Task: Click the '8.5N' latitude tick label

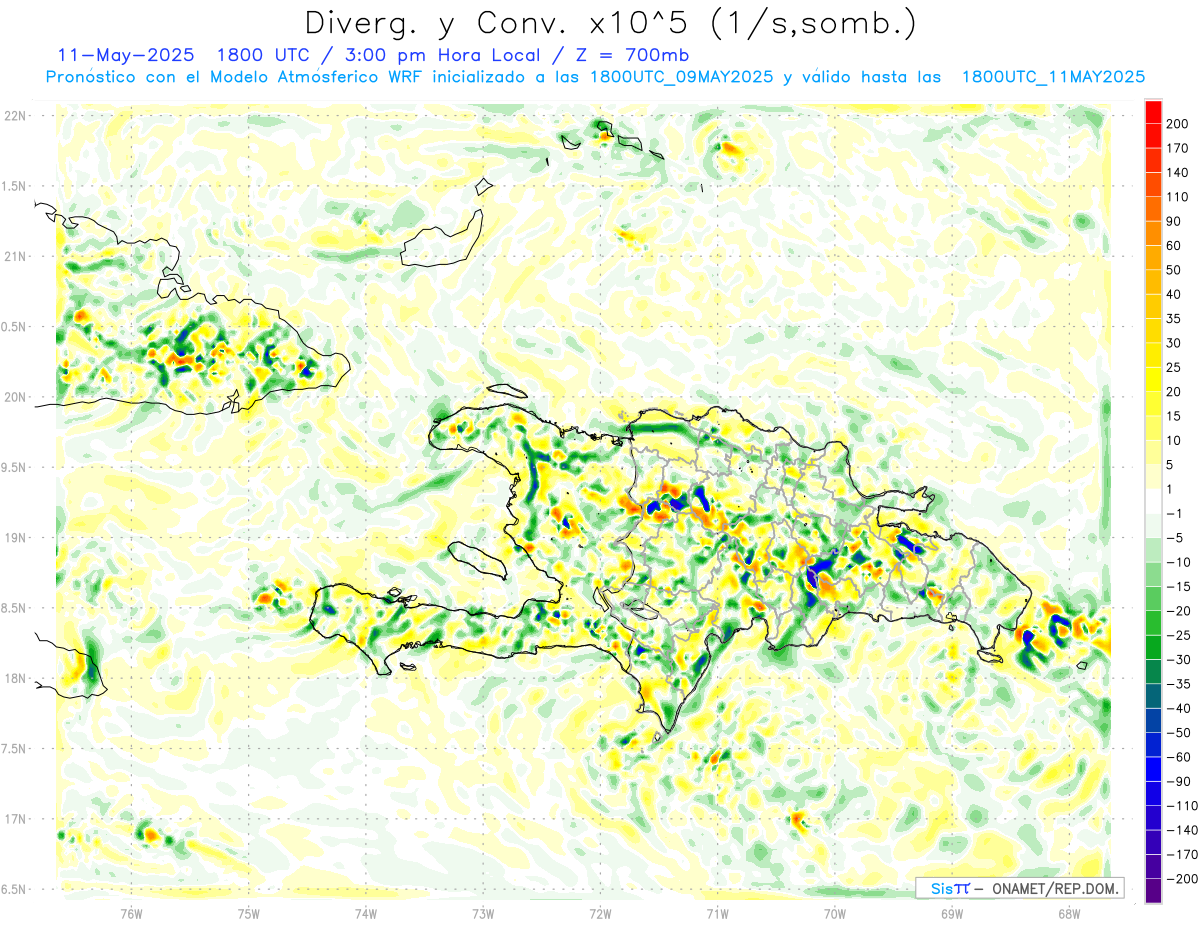Action: click(x=15, y=608)
